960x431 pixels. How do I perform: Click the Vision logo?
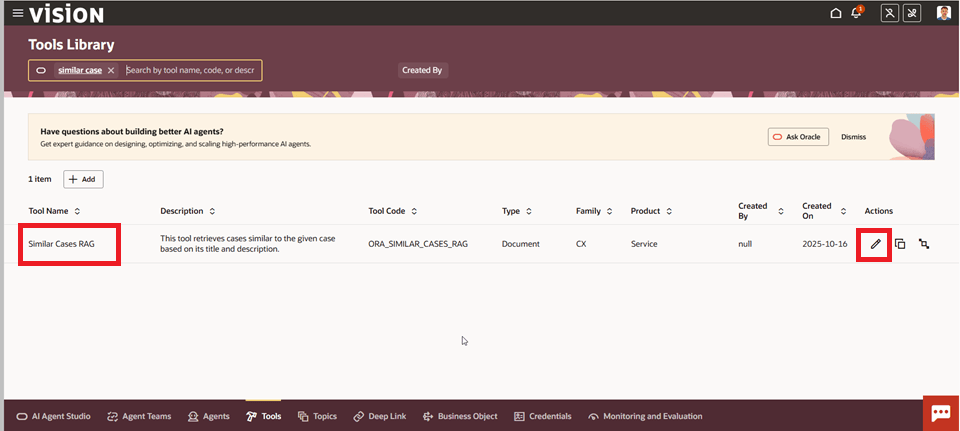tap(66, 13)
